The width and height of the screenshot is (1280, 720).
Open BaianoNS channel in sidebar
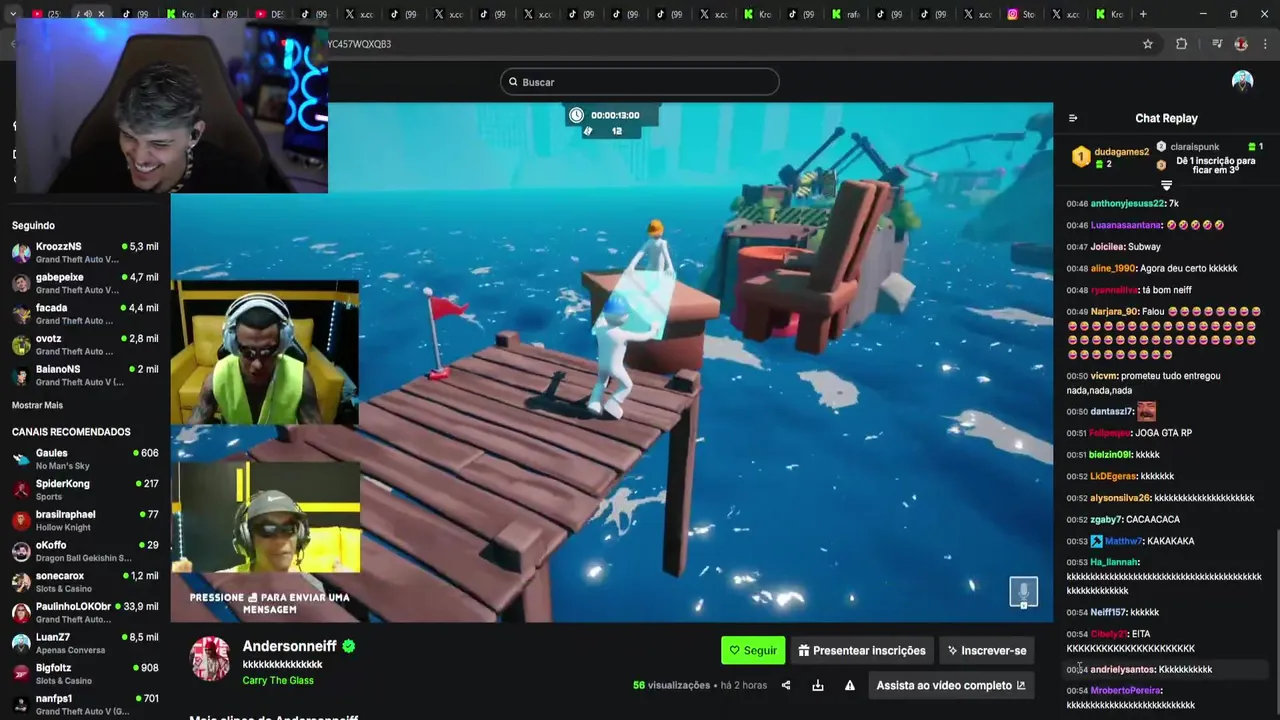coord(85,375)
